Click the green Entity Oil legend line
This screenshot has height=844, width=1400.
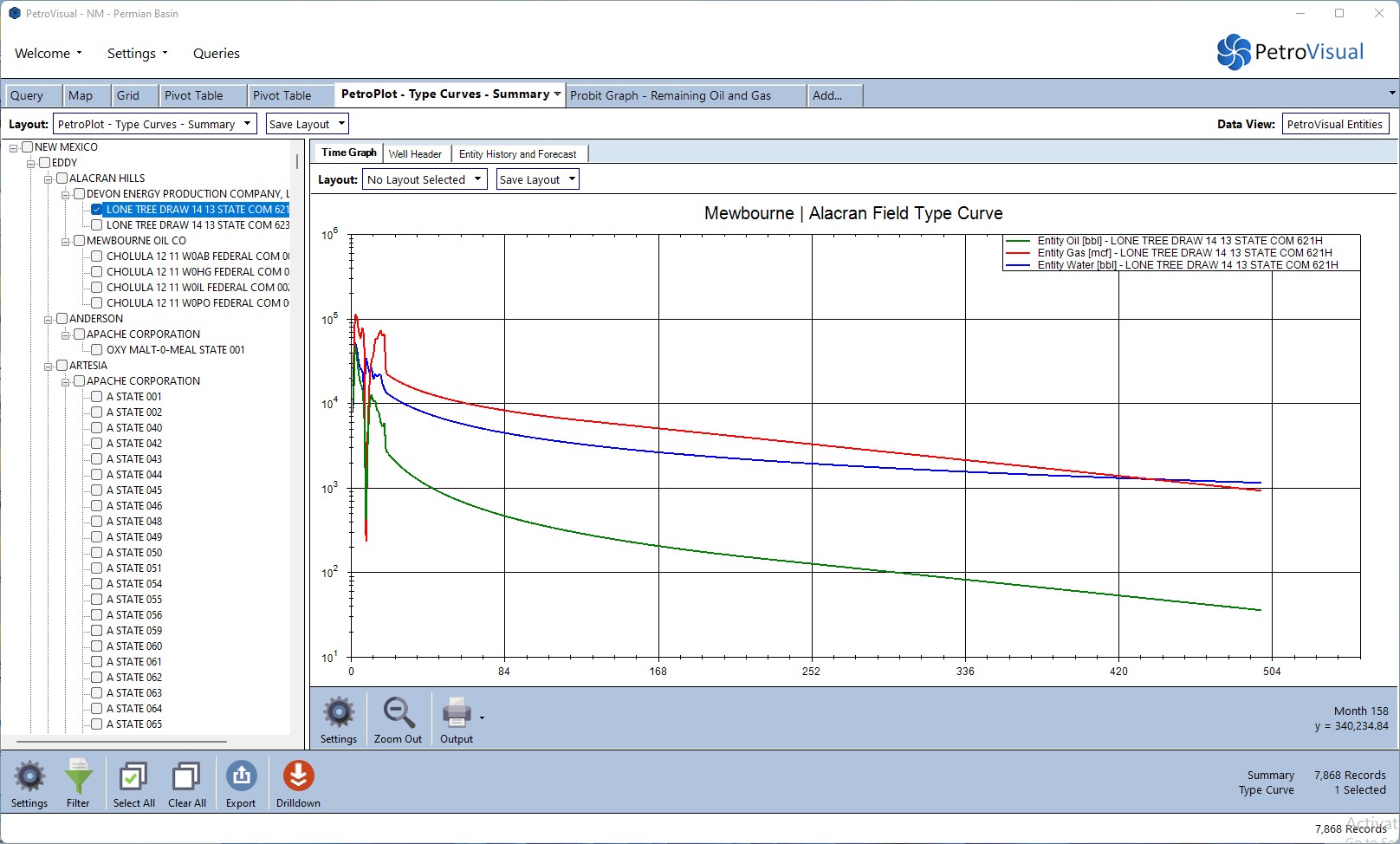point(1018,241)
